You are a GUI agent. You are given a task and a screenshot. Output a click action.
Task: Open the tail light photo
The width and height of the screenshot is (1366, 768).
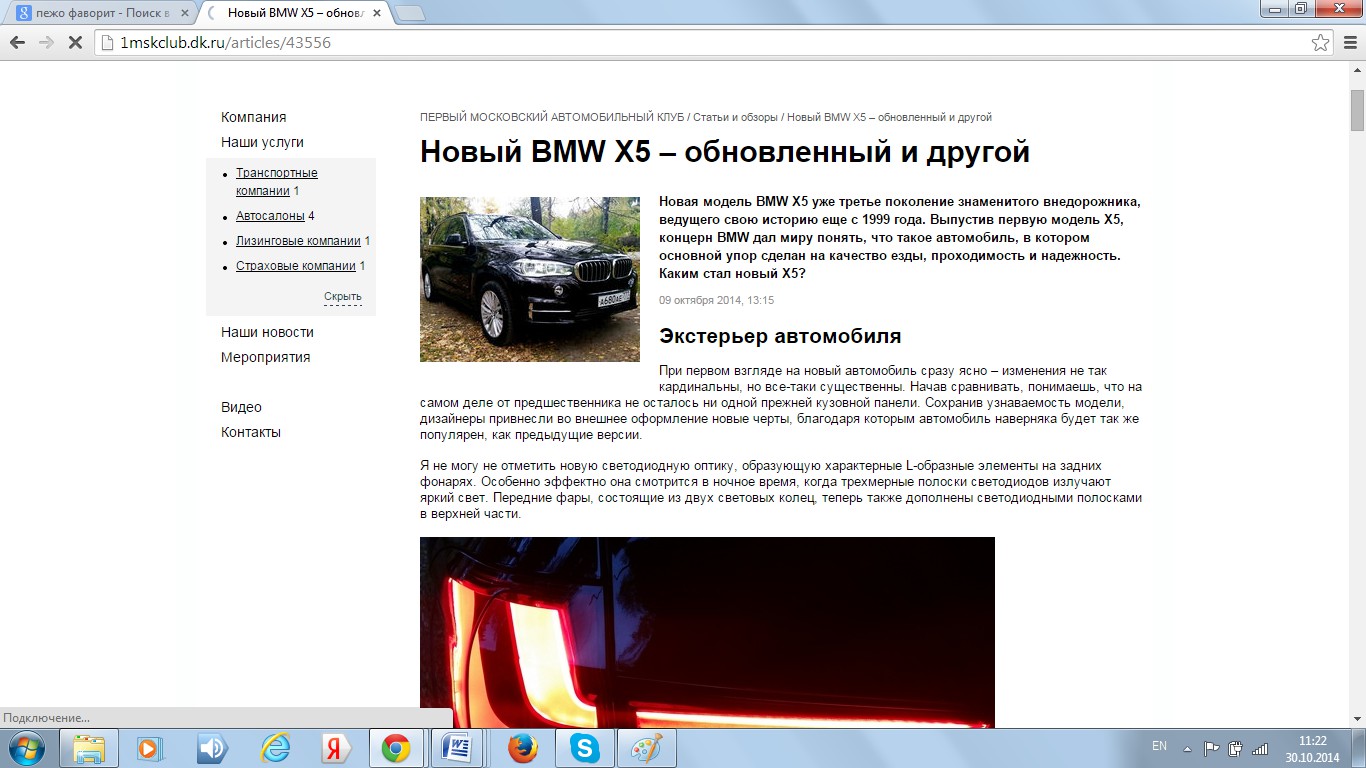coord(707,632)
